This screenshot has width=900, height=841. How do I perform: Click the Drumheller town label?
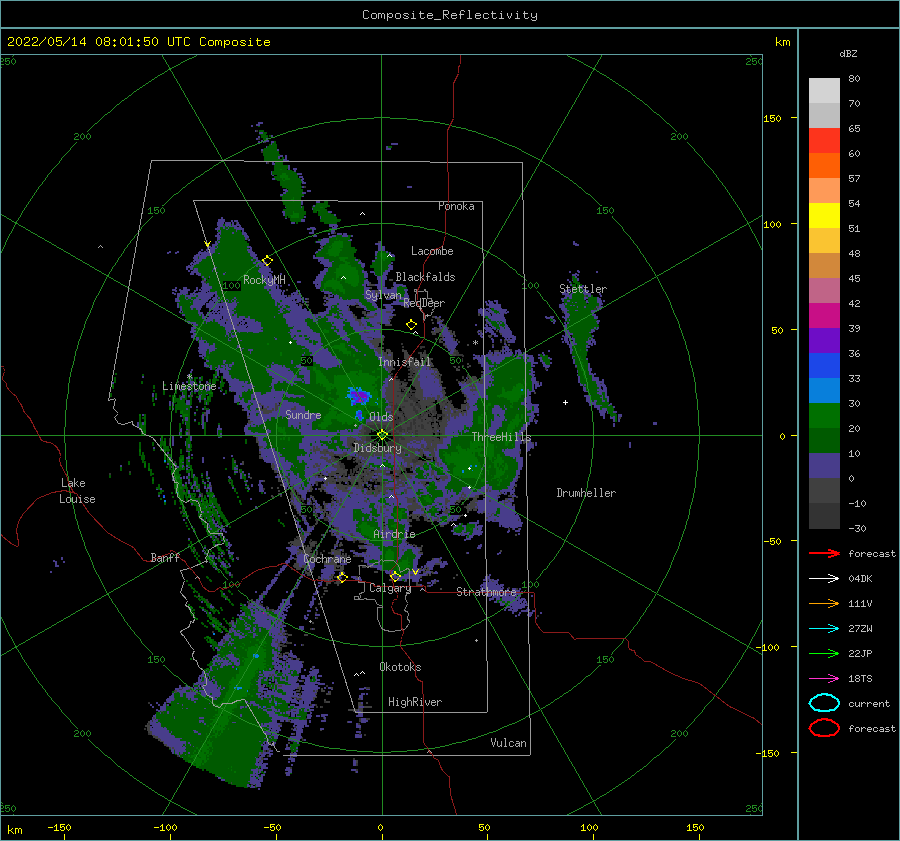pos(586,493)
